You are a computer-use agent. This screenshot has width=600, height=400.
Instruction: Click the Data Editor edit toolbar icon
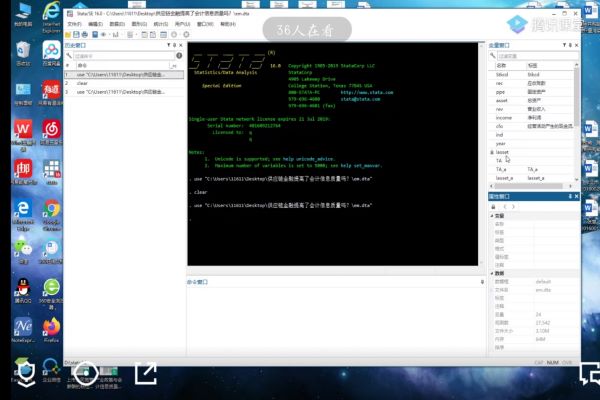(x=144, y=35)
